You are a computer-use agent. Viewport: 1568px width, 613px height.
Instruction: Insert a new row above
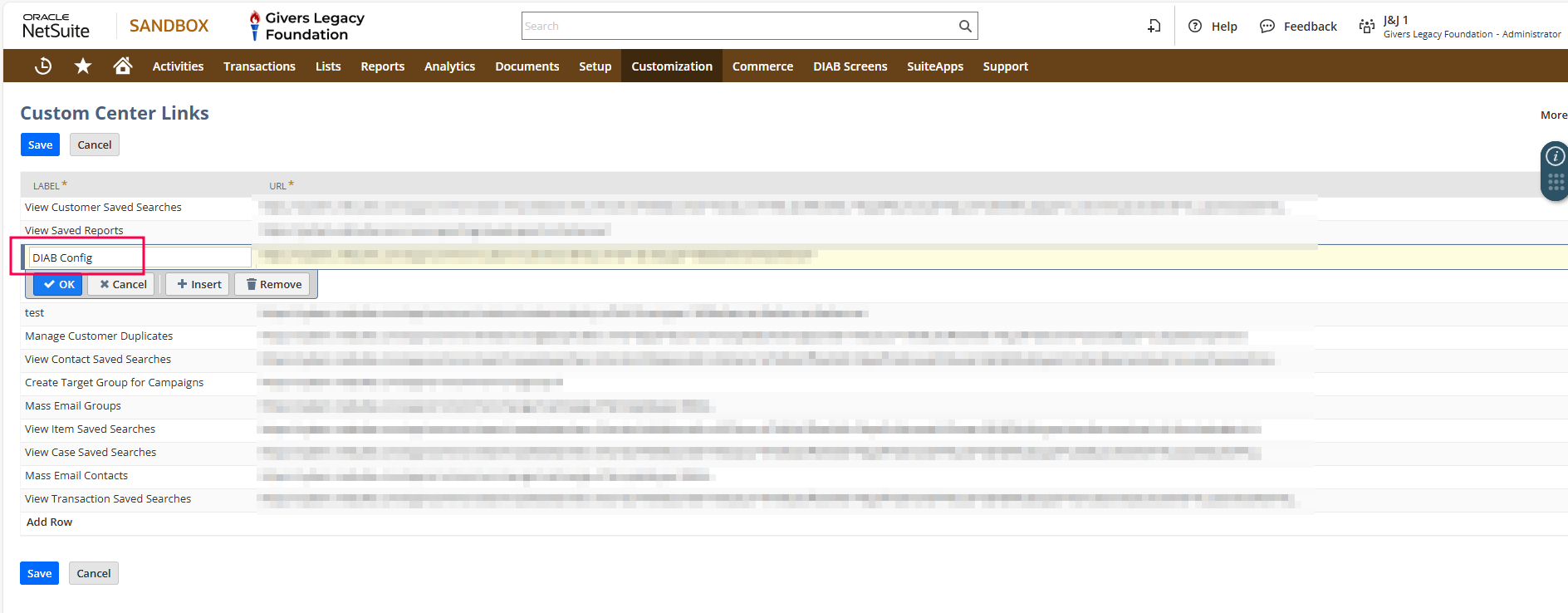(x=198, y=284)
